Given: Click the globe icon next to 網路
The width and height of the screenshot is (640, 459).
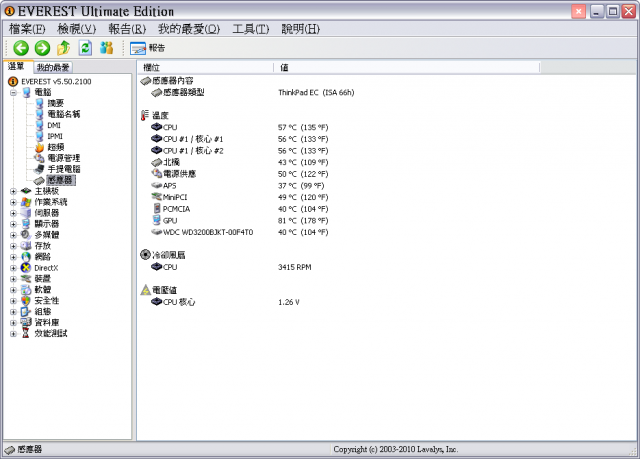Looking at the screenshot, I should click(x=26, y=257).
